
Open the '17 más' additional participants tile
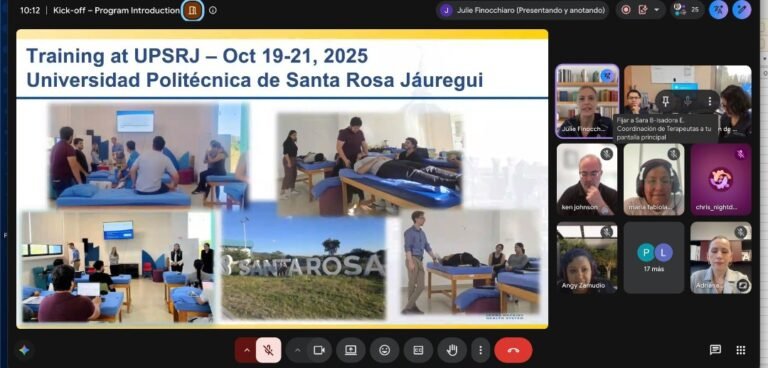[654, 258]
